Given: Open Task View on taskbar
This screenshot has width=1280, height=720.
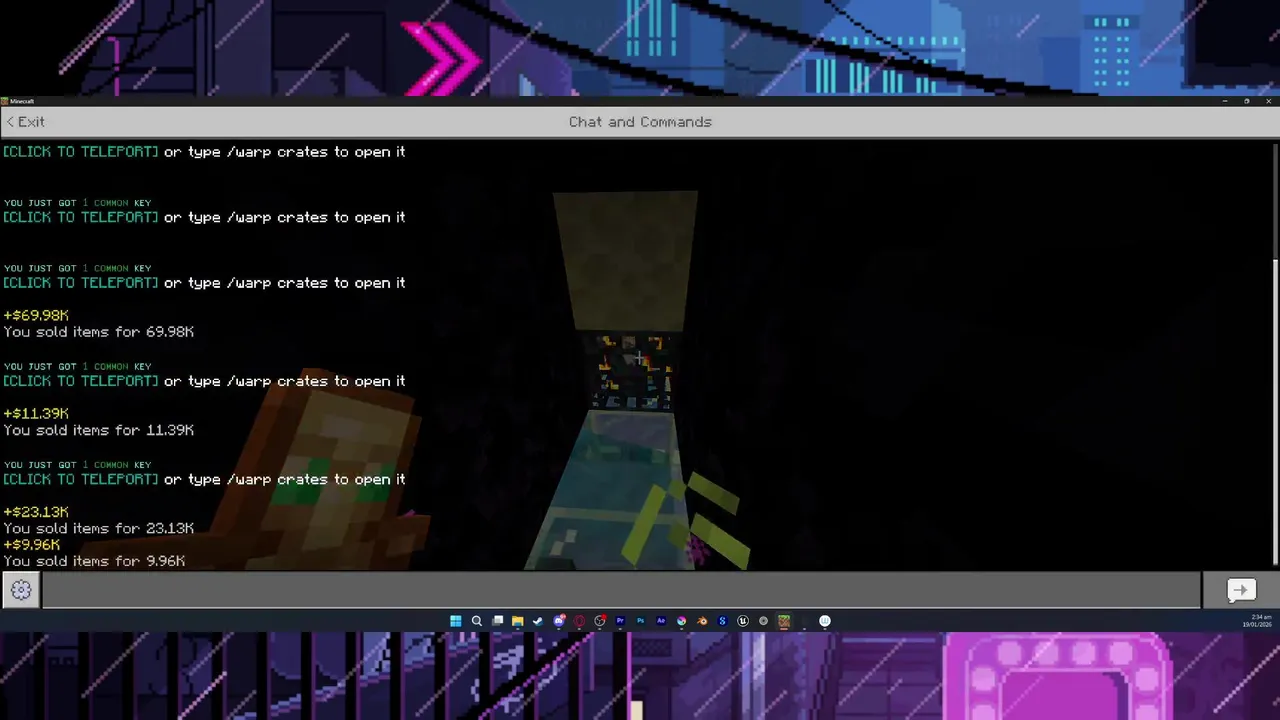Looking at the screenshot, I should point(497,621).
